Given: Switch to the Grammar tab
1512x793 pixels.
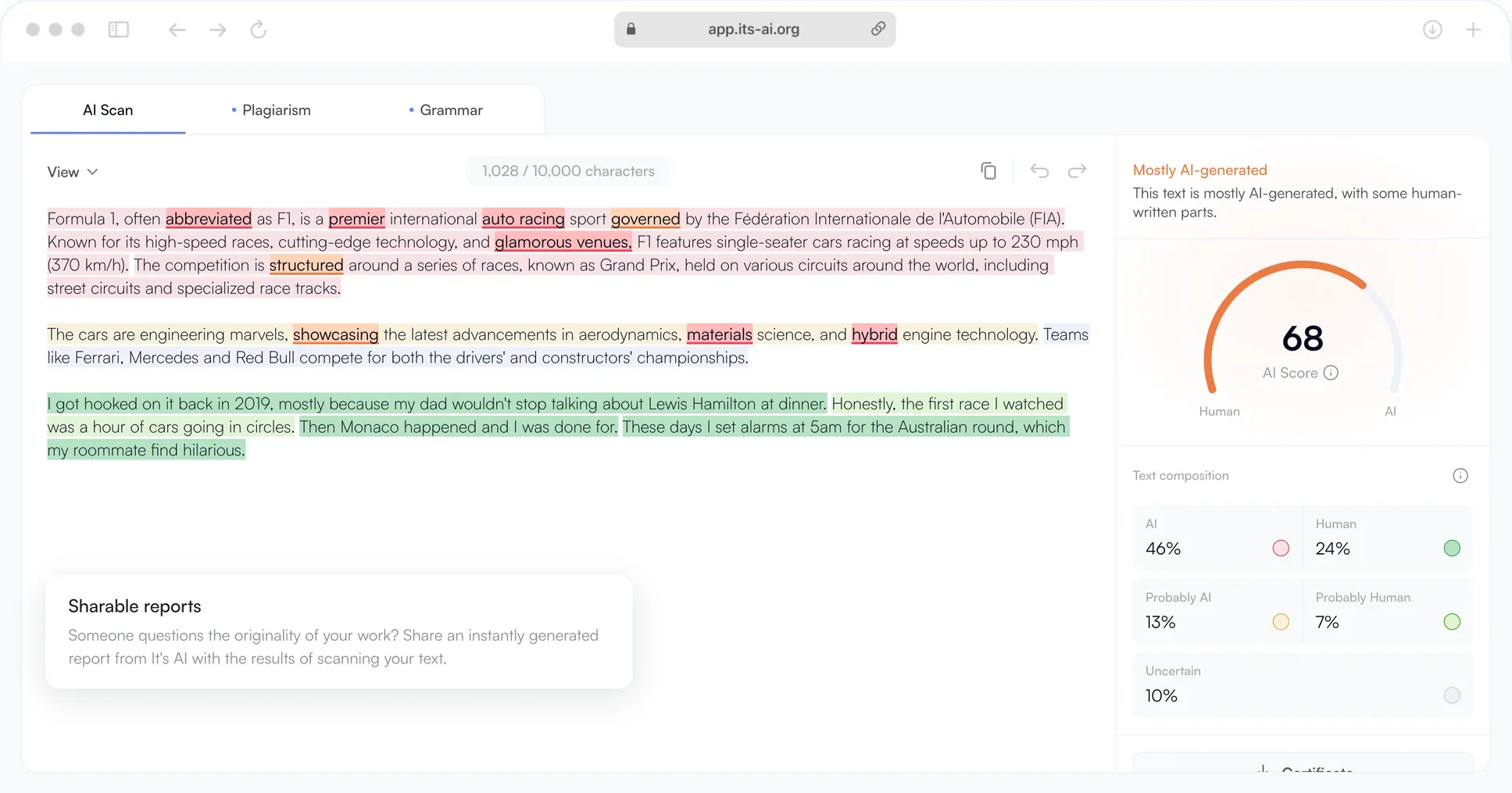Looking at the screenshot, I should point(446,110).
